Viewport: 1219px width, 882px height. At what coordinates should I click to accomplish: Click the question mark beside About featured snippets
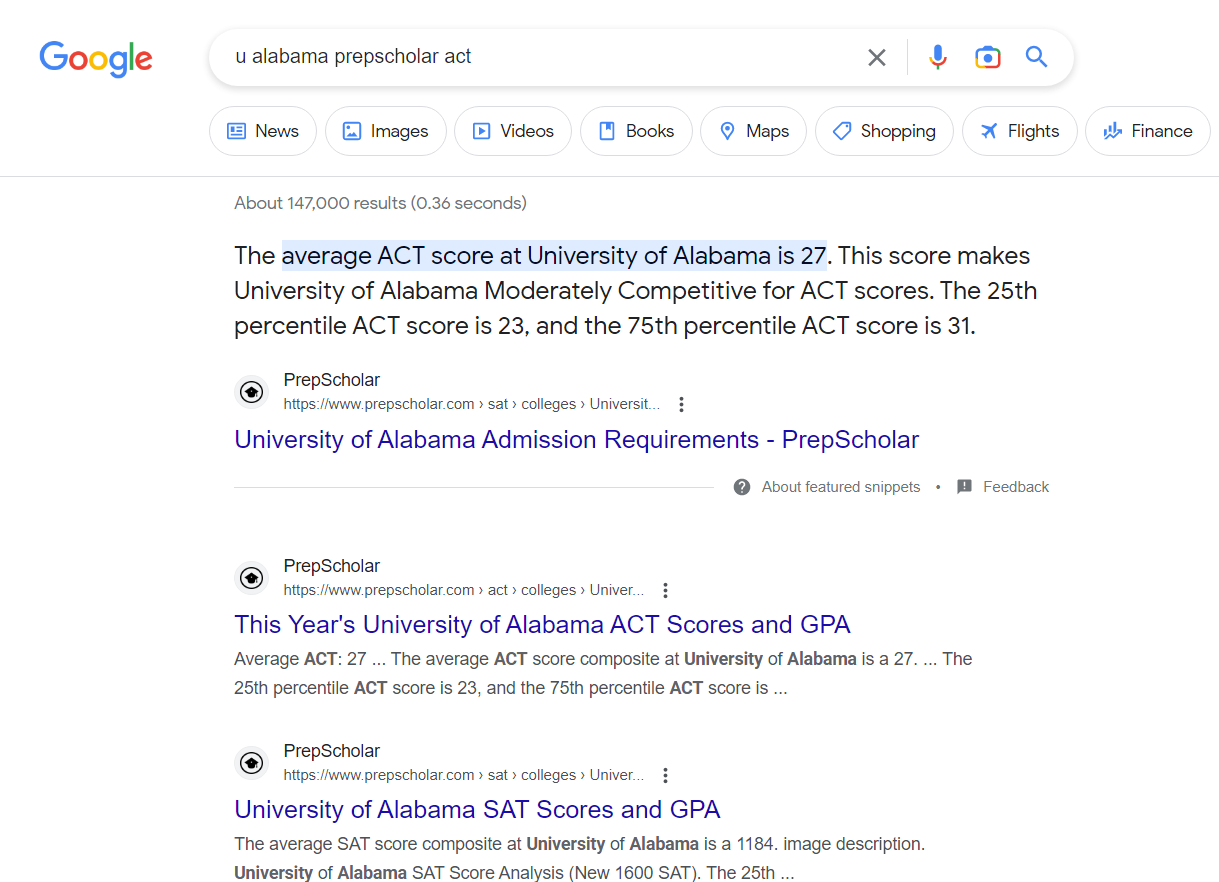click(x=742, y=486)
